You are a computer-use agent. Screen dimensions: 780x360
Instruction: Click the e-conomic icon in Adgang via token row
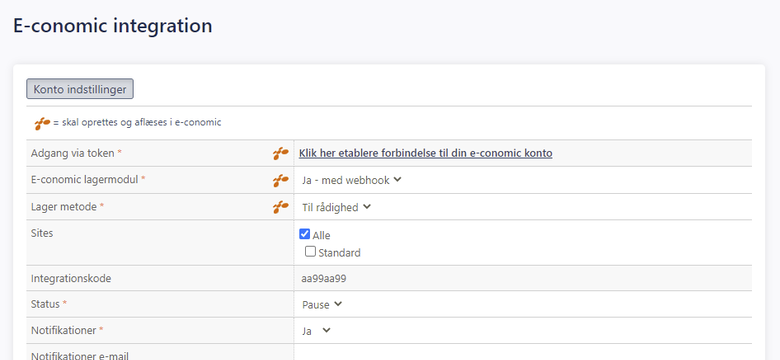(x=281, y=154)
